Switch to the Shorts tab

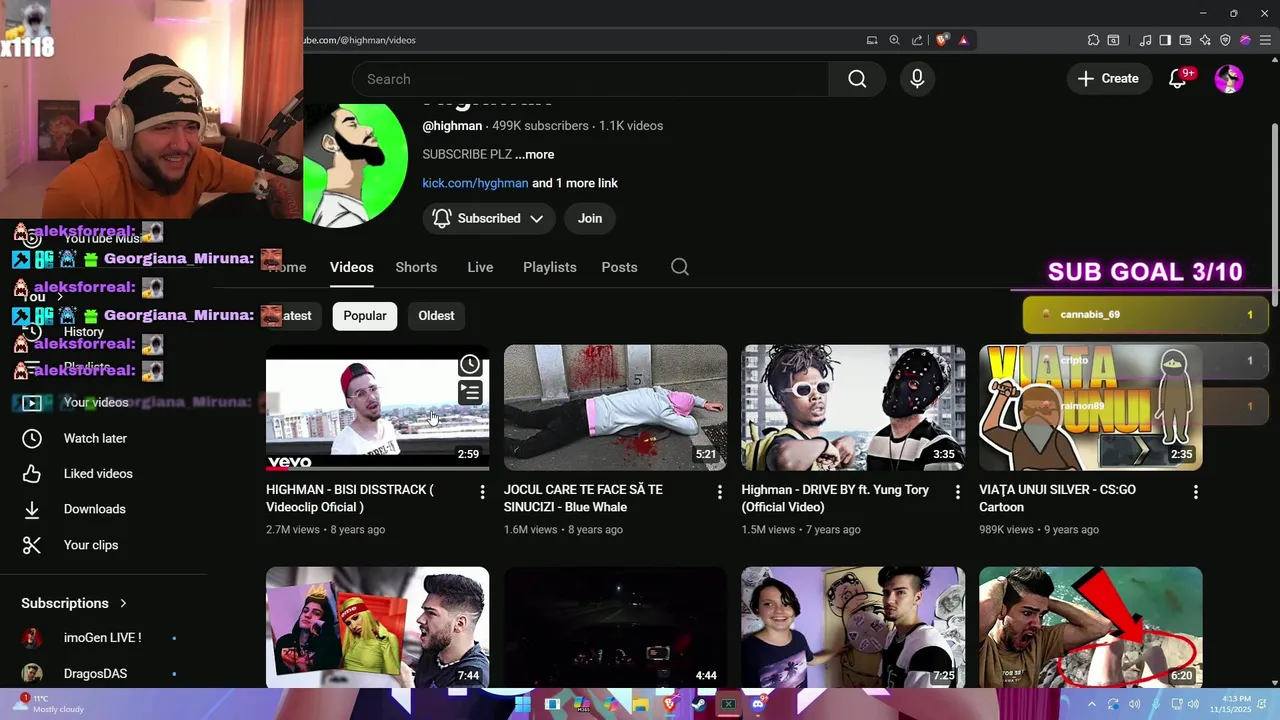[x=416, y=267]
